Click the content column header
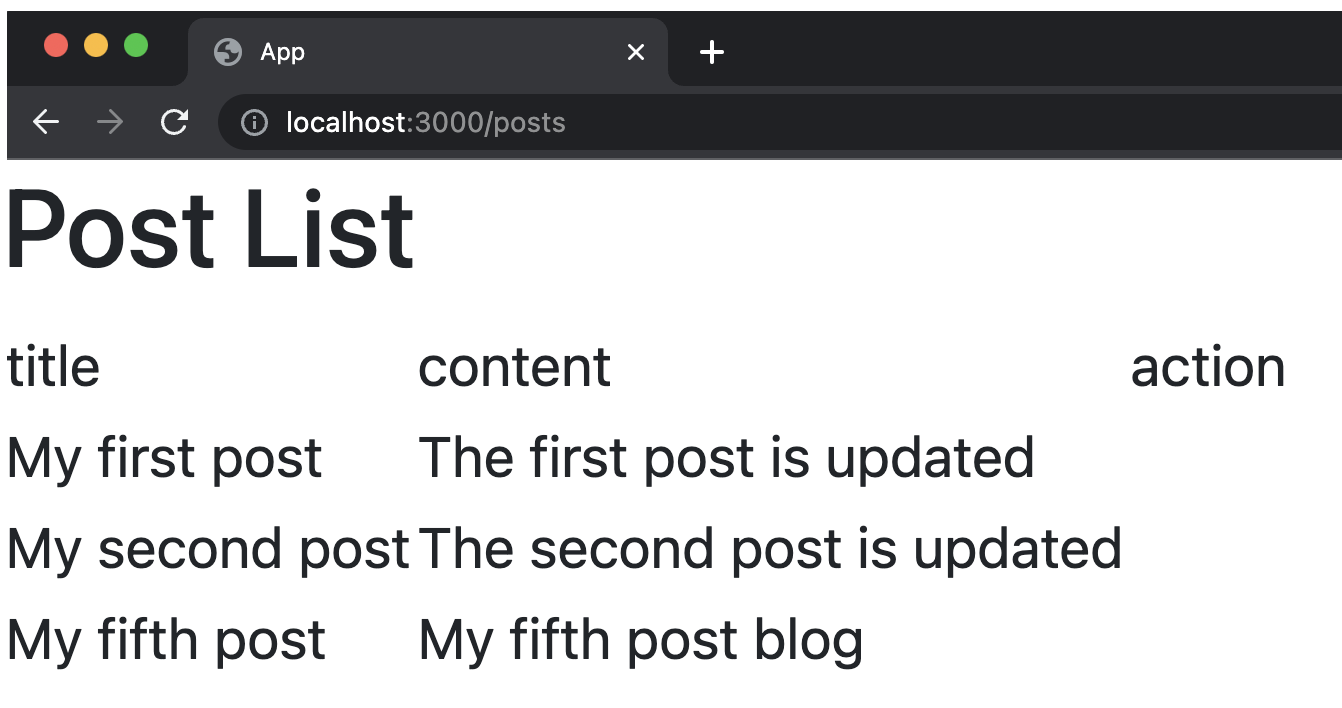Screen dimensions: 1342x708 pos(514,367)
